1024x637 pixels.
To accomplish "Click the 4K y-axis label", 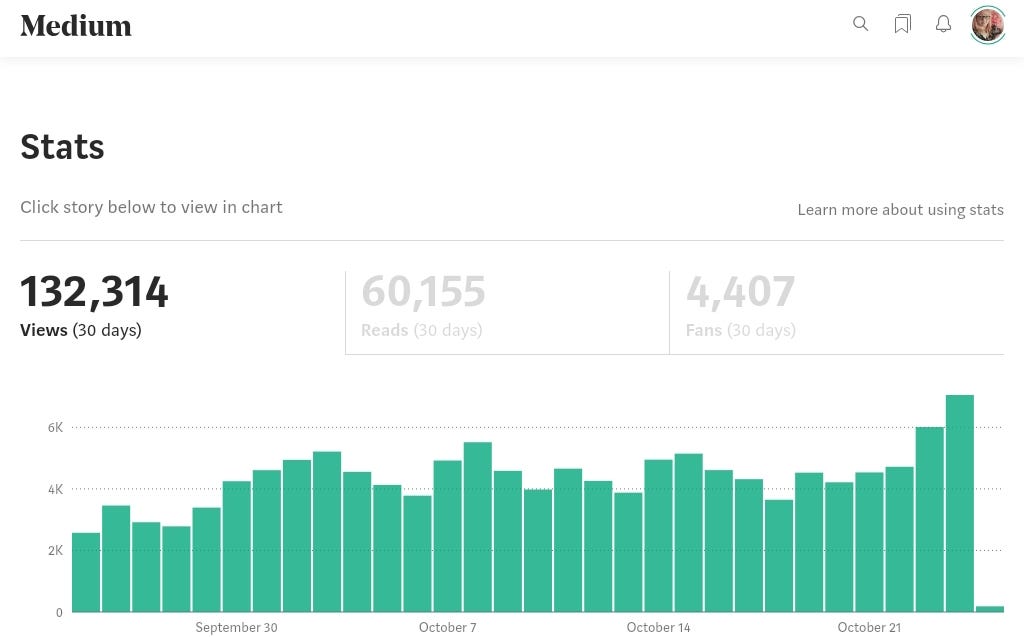I will point(56,489).
